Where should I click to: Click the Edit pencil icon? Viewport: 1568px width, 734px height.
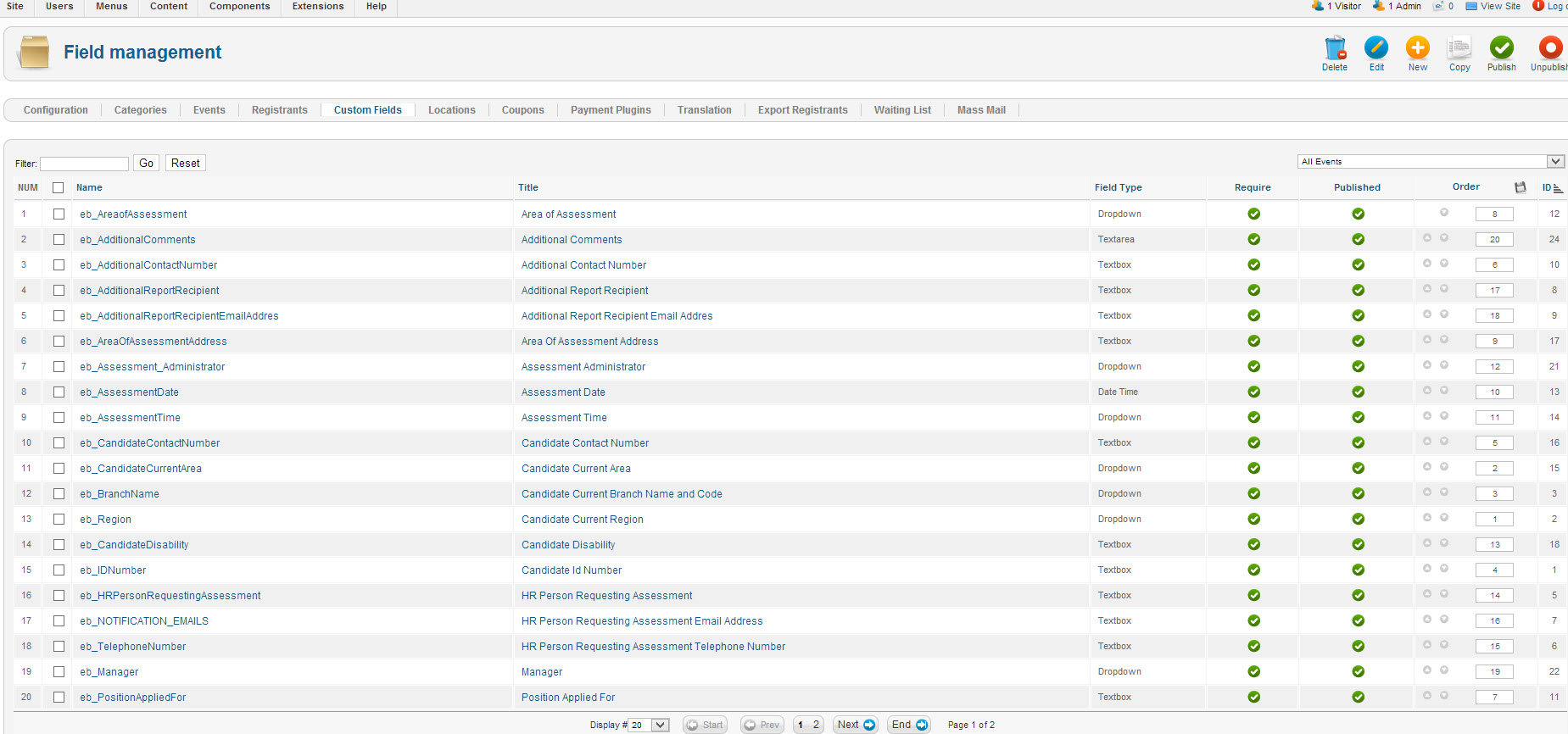(1376, 48)
